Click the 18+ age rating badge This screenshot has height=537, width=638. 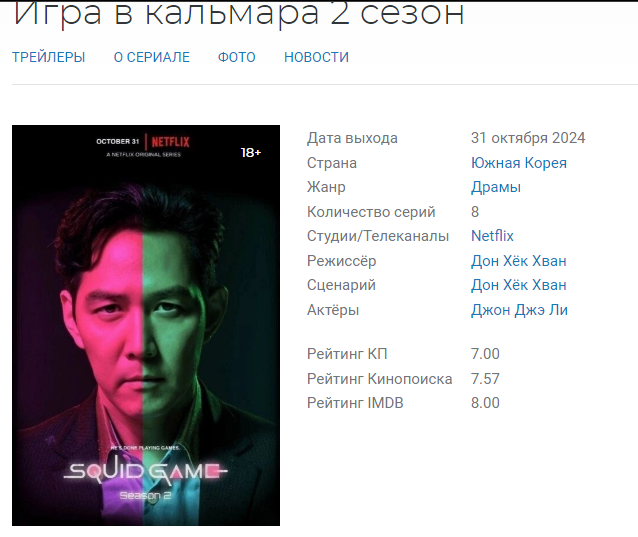[x=251, y=153]
